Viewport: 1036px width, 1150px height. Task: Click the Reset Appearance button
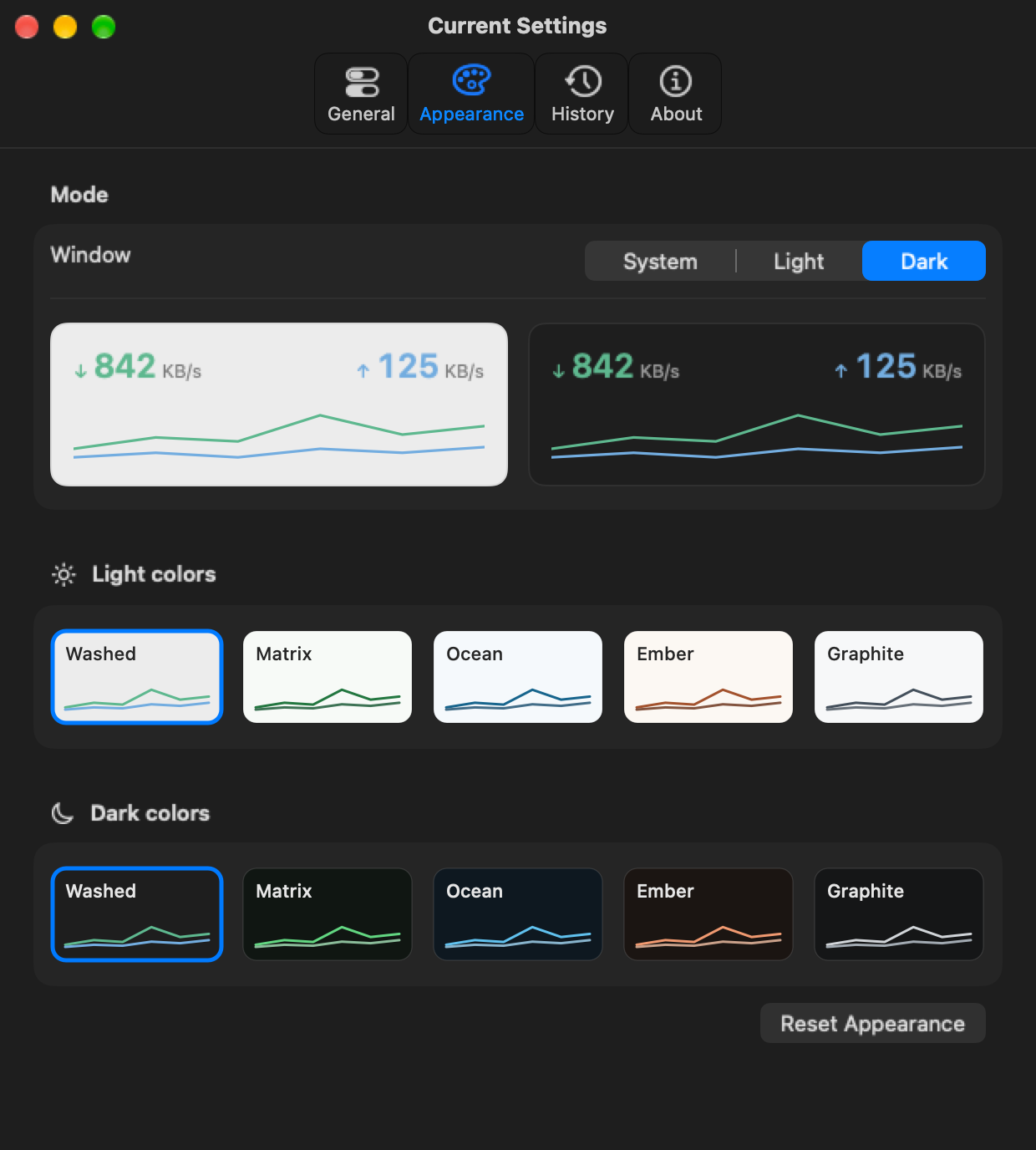873,1023
